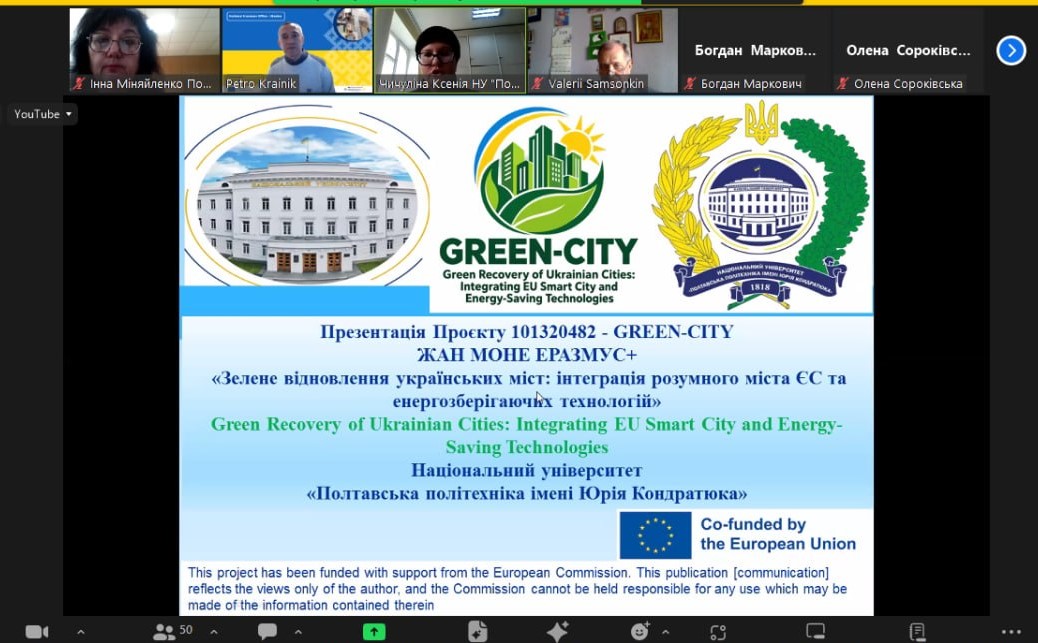Image resolution: width=1038 pixels, height=643 pixels.
Task: Click the Poltava Polytechnic 1818 emblem
Action: [x=760, y=205]
